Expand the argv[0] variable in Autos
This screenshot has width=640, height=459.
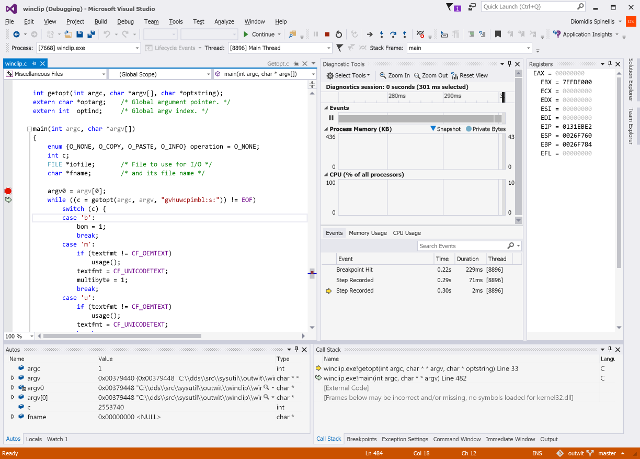point(12,397)
